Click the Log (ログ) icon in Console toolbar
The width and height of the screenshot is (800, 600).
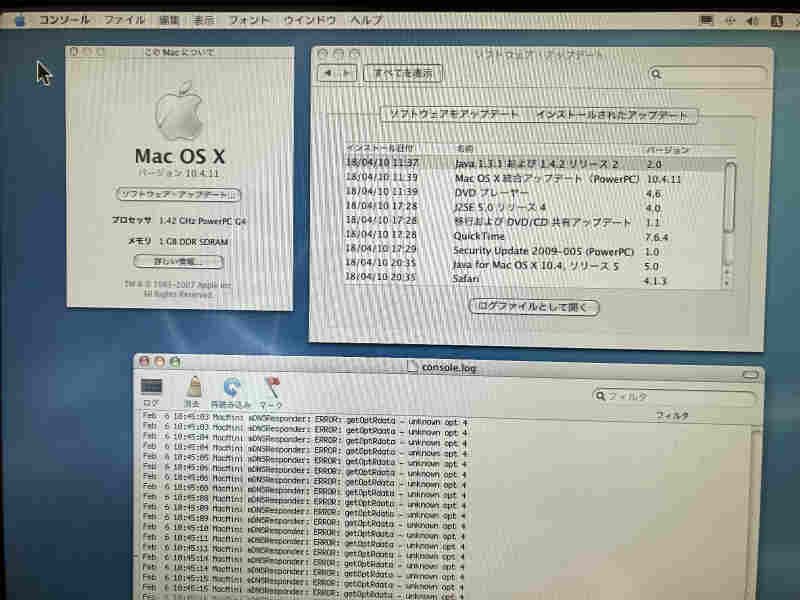coord(151,387)
